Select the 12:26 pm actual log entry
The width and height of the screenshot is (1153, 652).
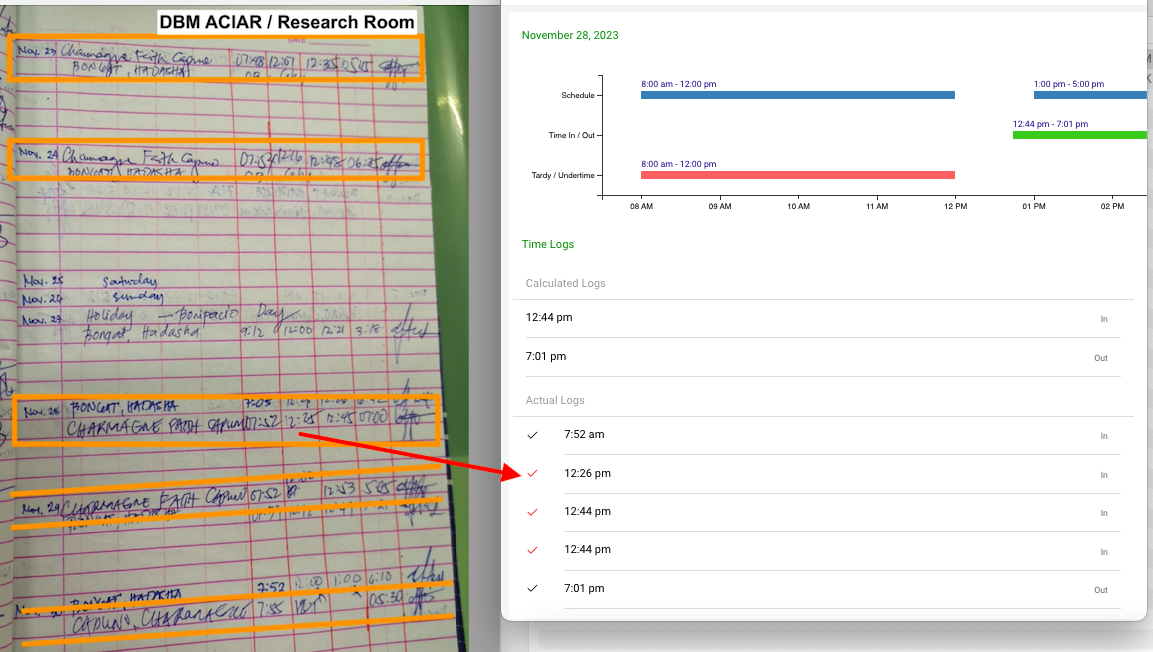pos(587,474)
